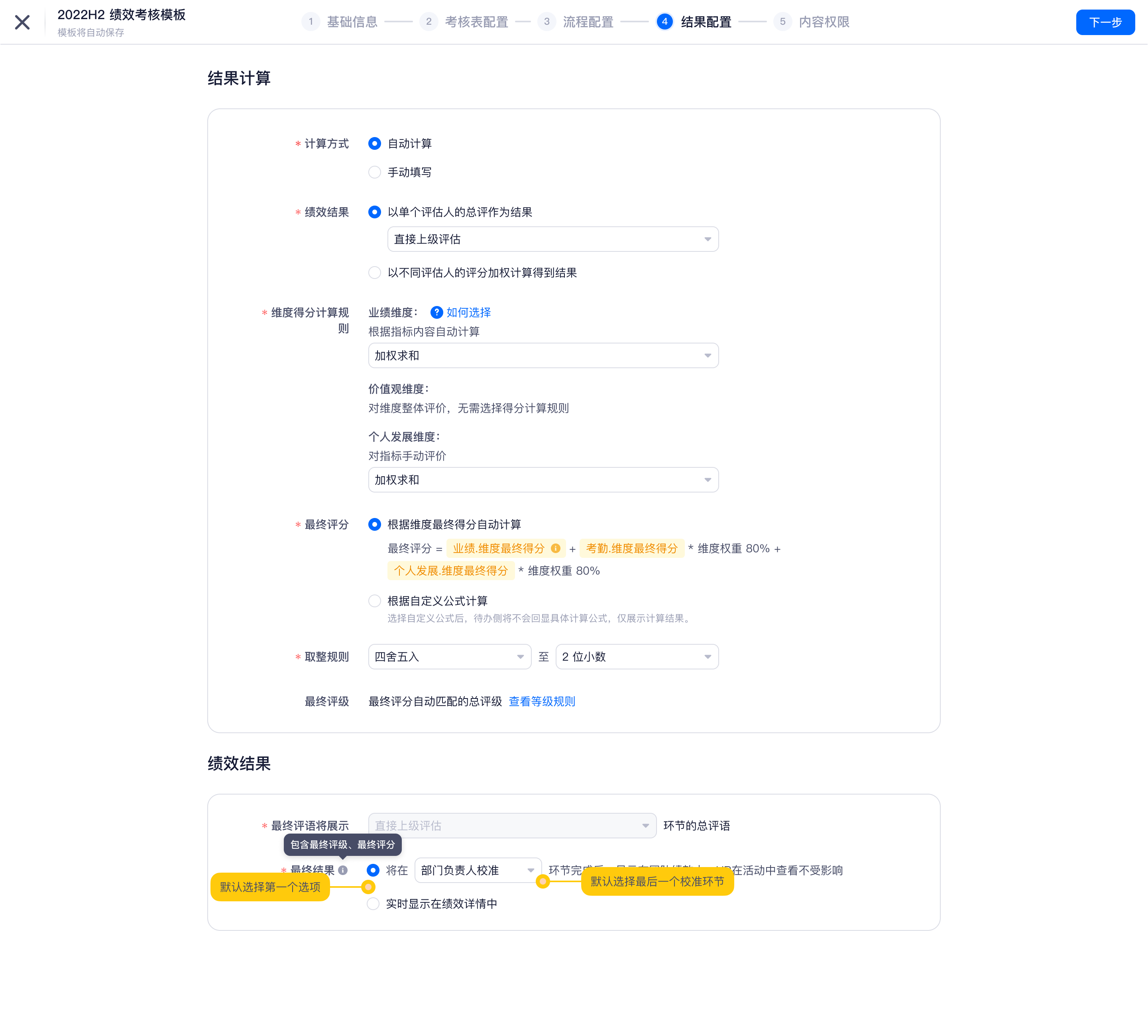Select 根据自定义公式计算 radio option
This screenshot has width=1148, height=1036.
pyautogui.click(x=374, y=601)
